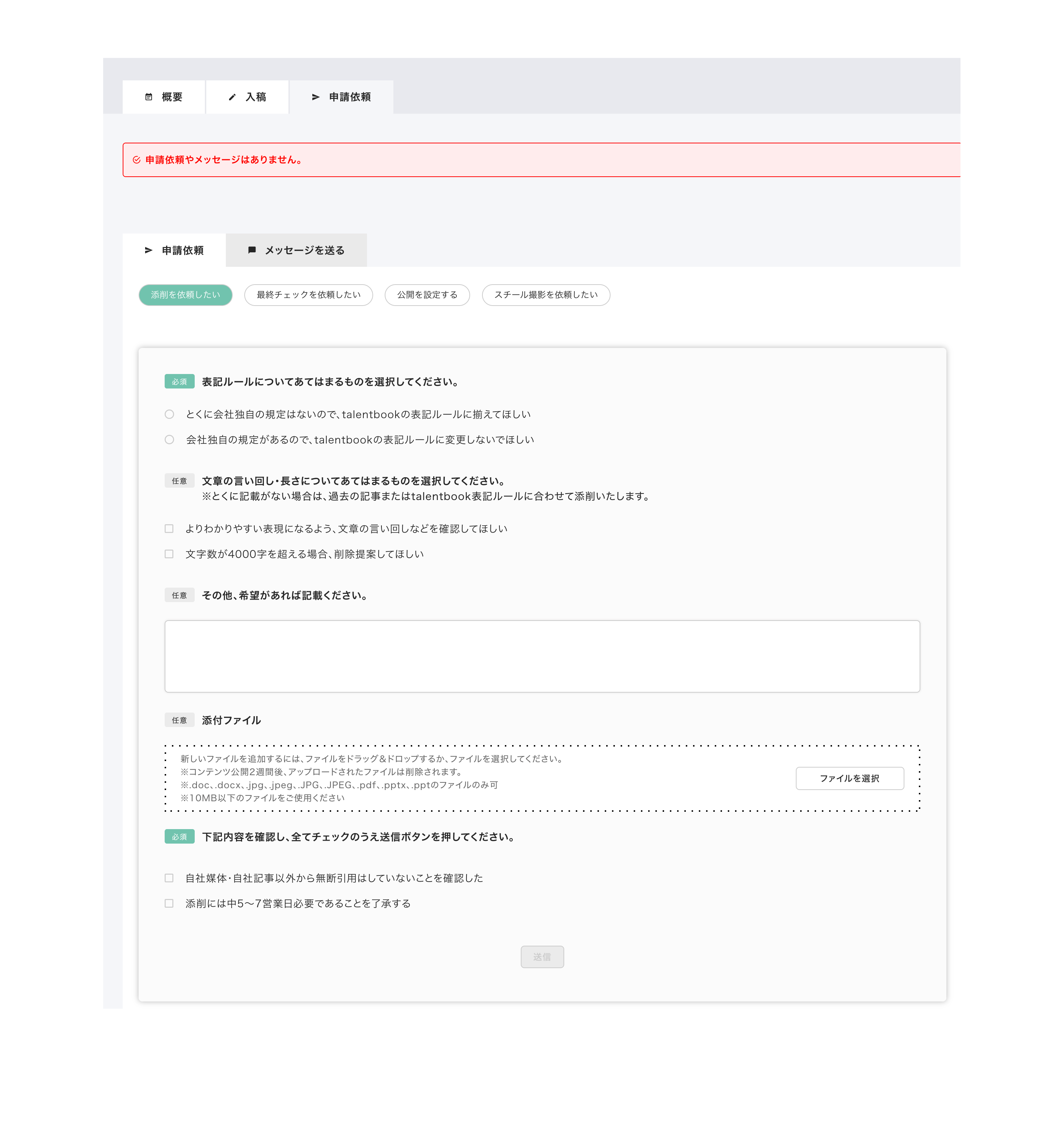Switch to the メッセージを送る tab

296,251
